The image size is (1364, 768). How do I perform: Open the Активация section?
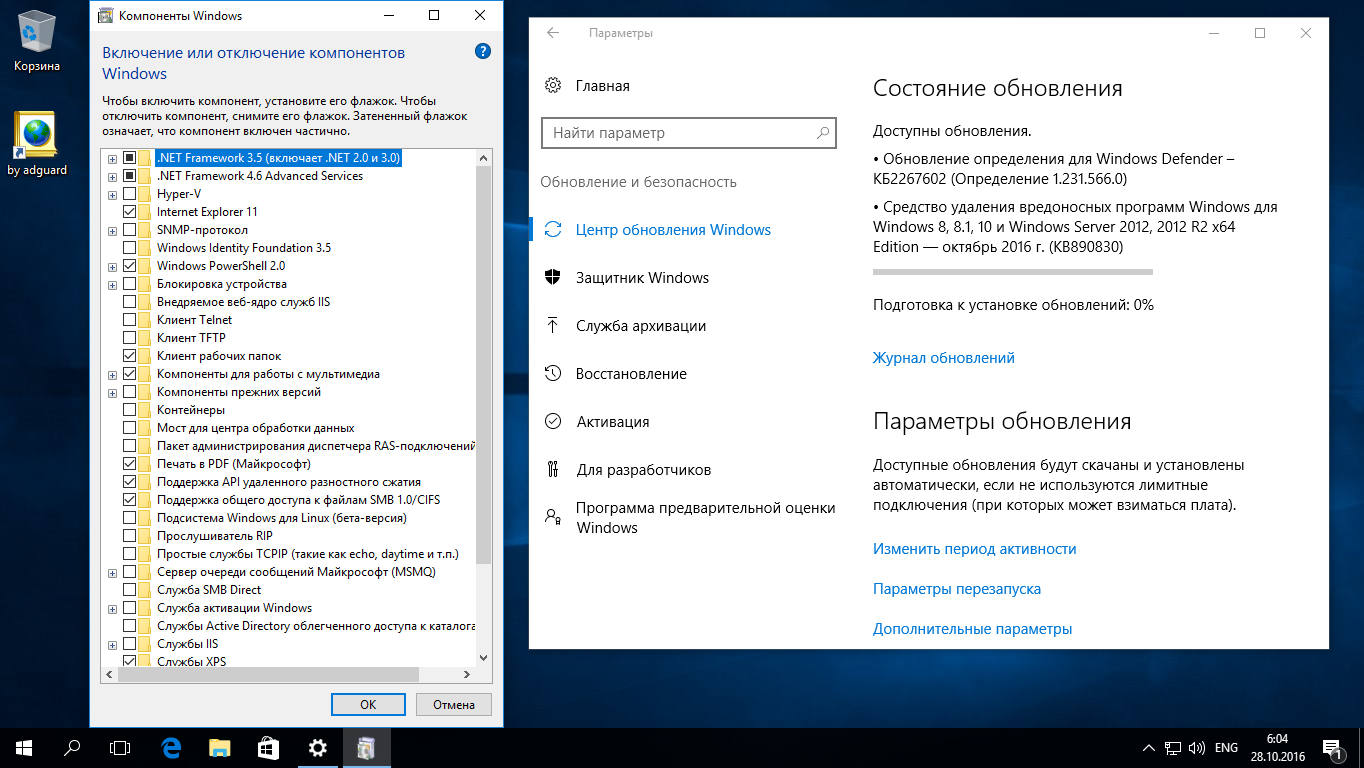(613, 422)
